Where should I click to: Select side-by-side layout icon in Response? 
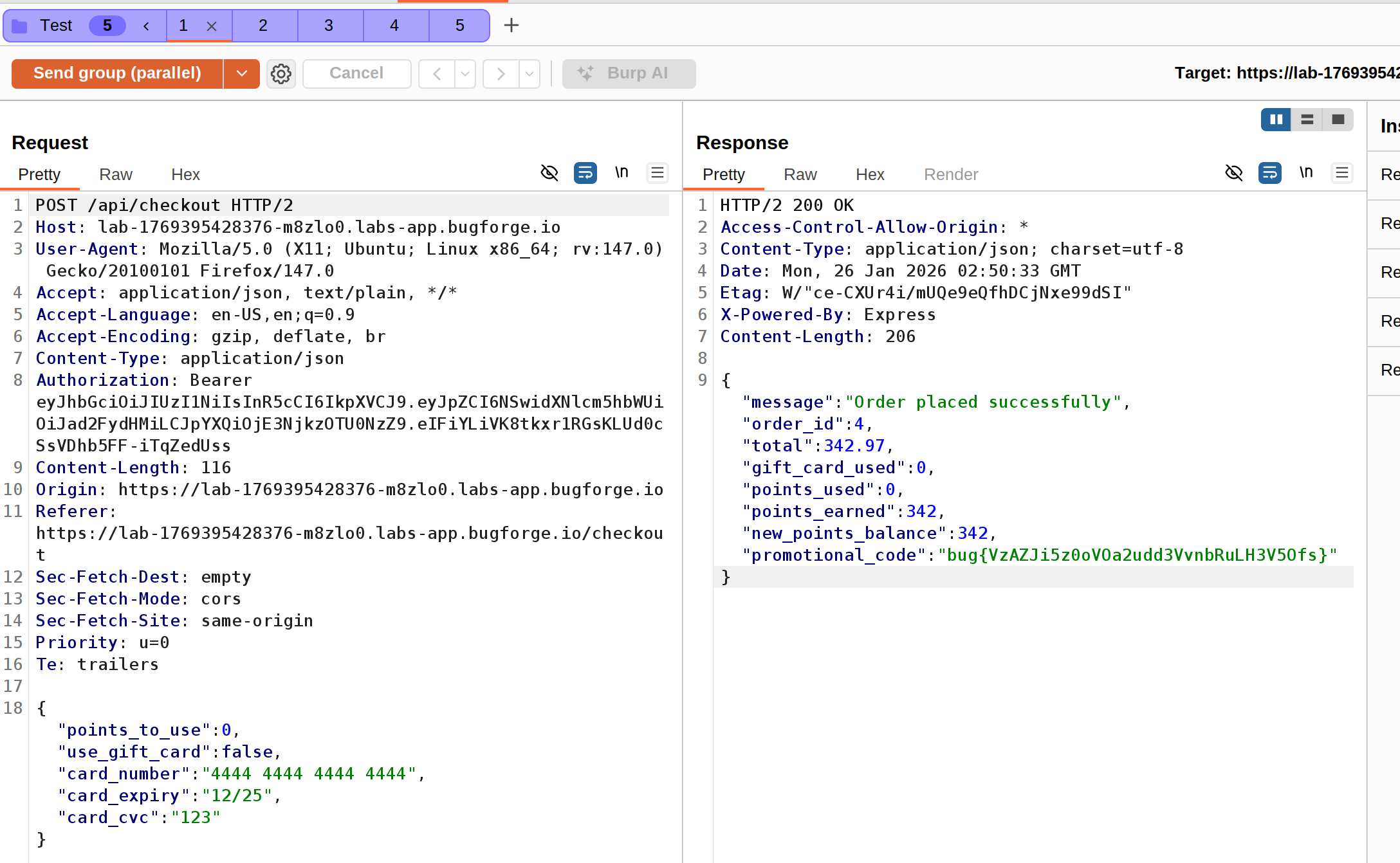click(1276, 120)
